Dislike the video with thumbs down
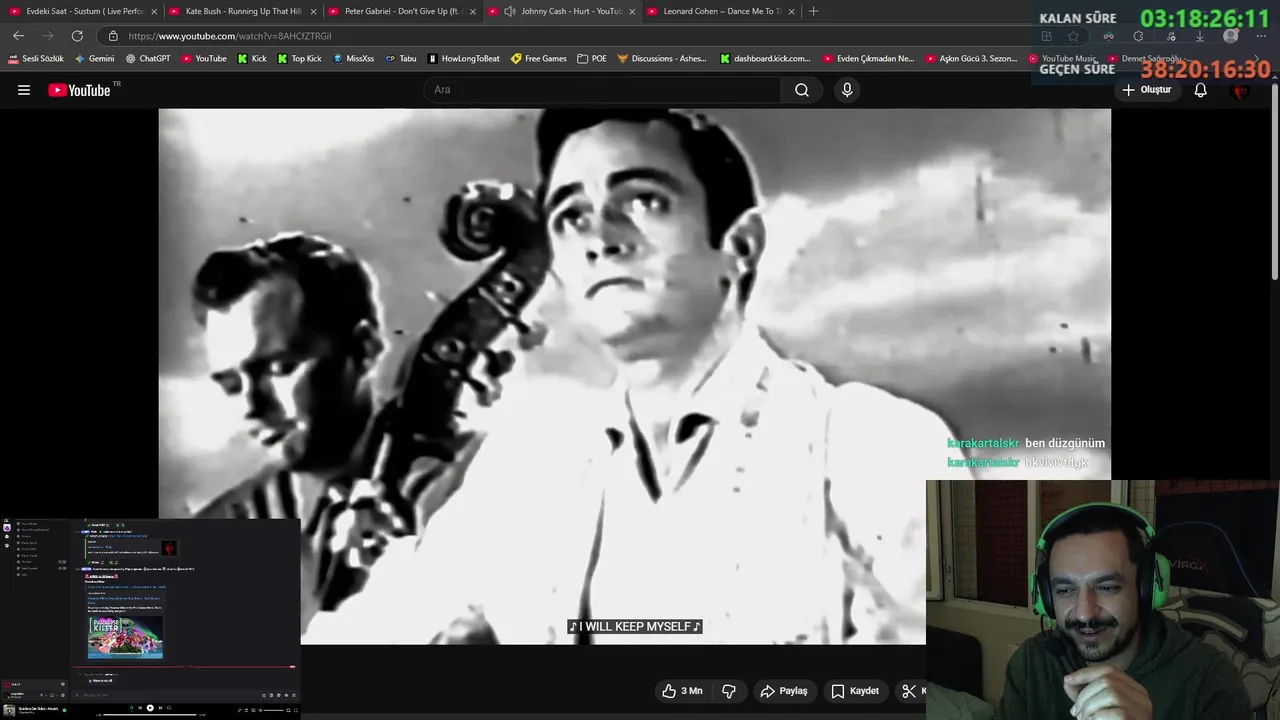This screenshot has height=720, width=1280. [x=729, y=691]
